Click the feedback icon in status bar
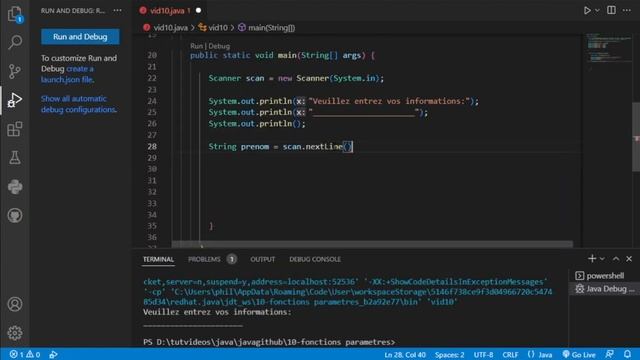The image size is (640, 360). (x=609, y=354)
